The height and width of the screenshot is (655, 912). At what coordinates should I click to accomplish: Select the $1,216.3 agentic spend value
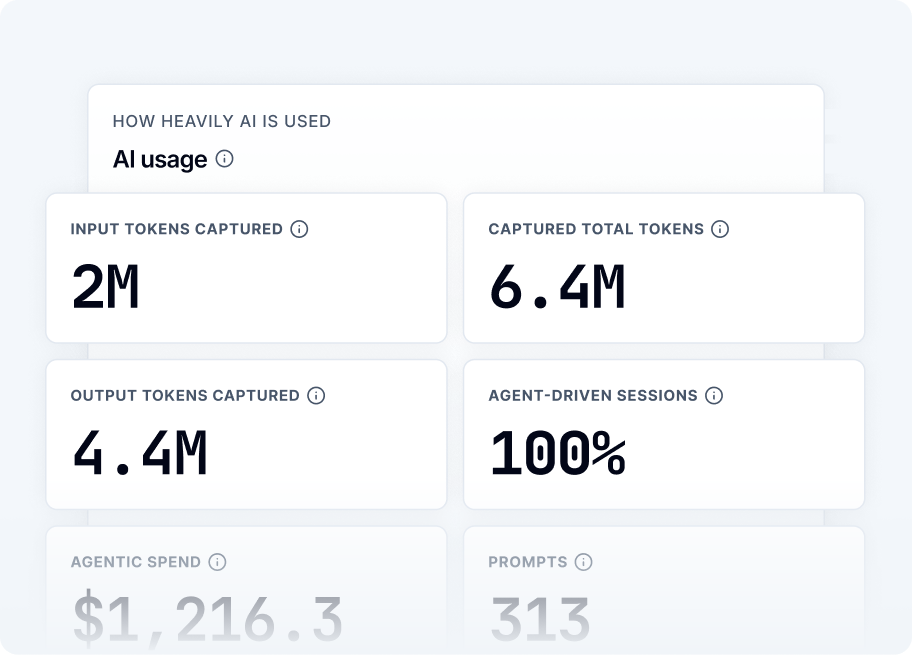tap(208, 619)
